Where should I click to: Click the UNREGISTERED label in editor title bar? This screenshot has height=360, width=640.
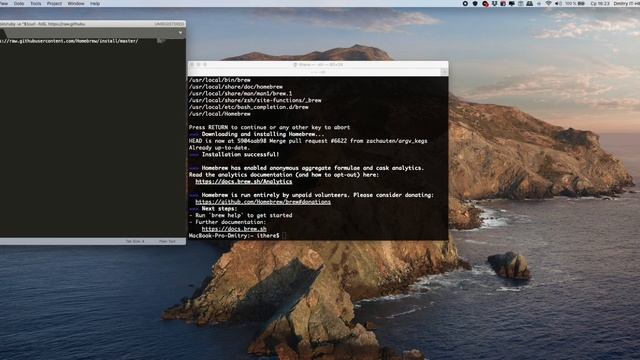pyautogui.click(x=169, y=24)
